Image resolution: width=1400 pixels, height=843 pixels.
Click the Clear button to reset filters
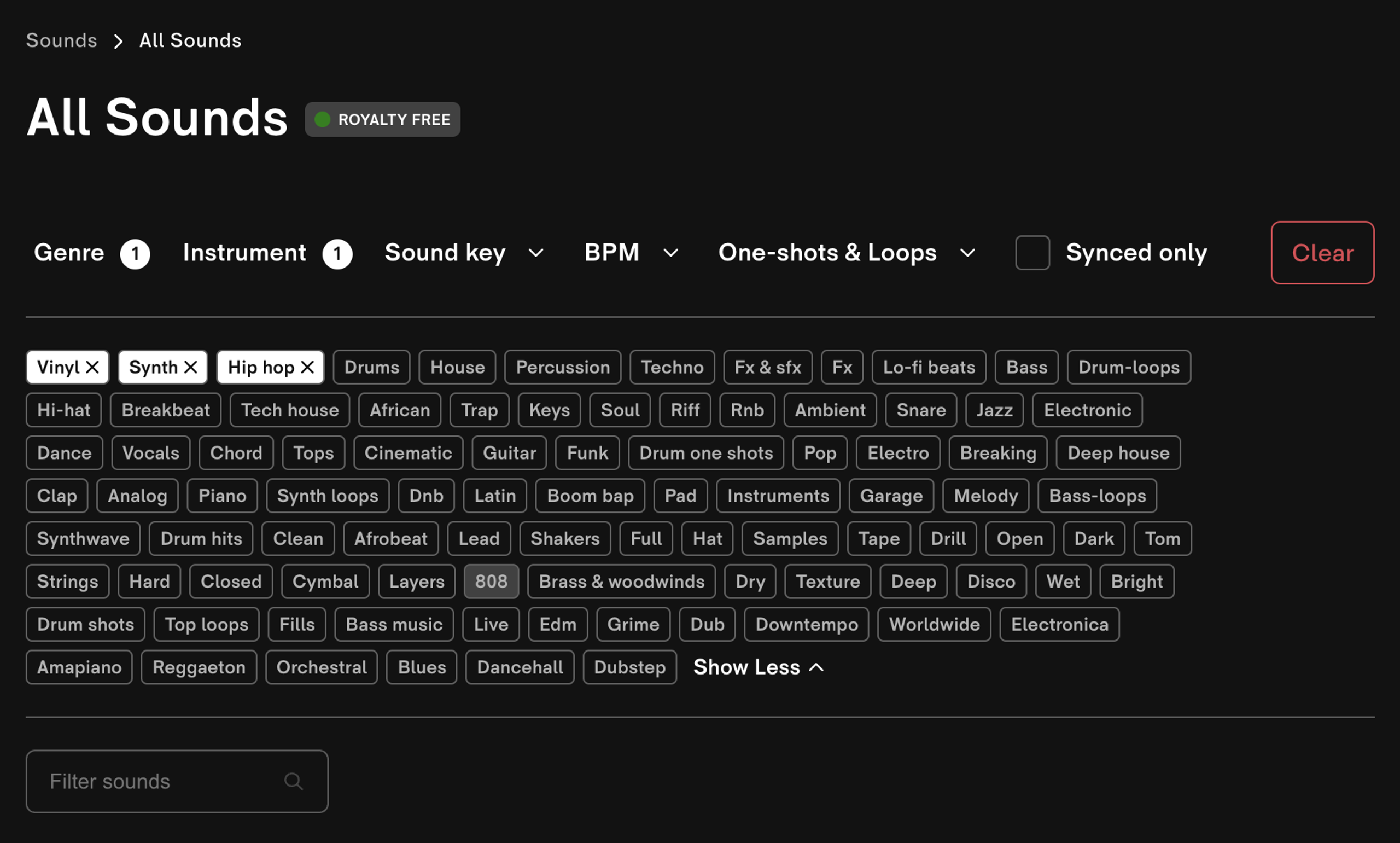pyautogui.click(x=1322, y=253)
